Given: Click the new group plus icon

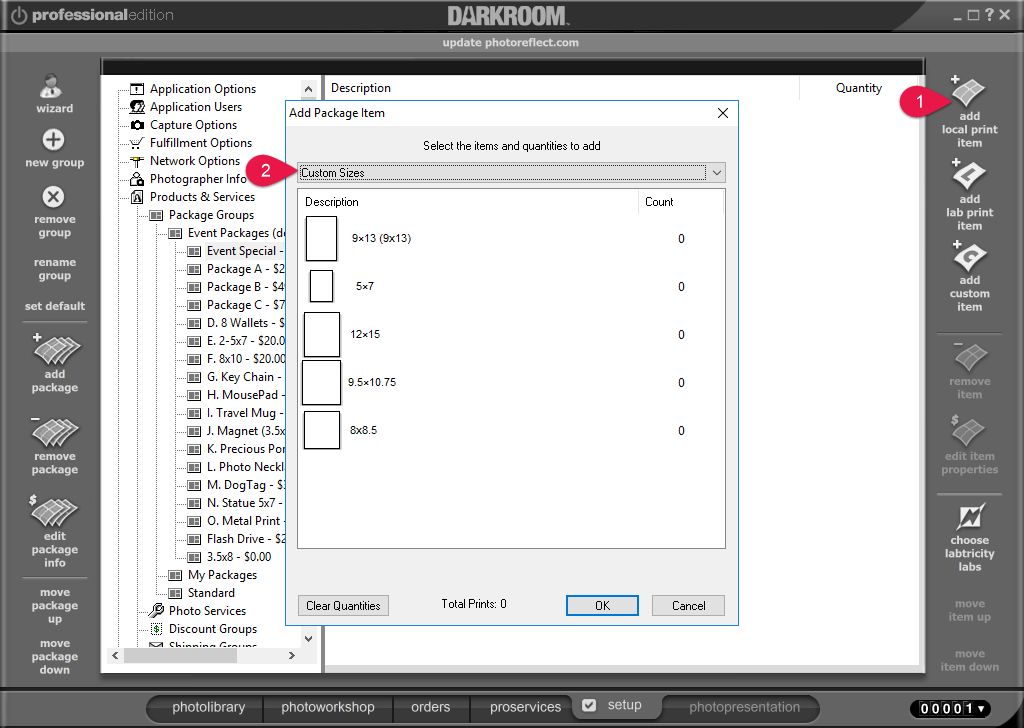Looking at the screenshot, I should pos(54,140).
